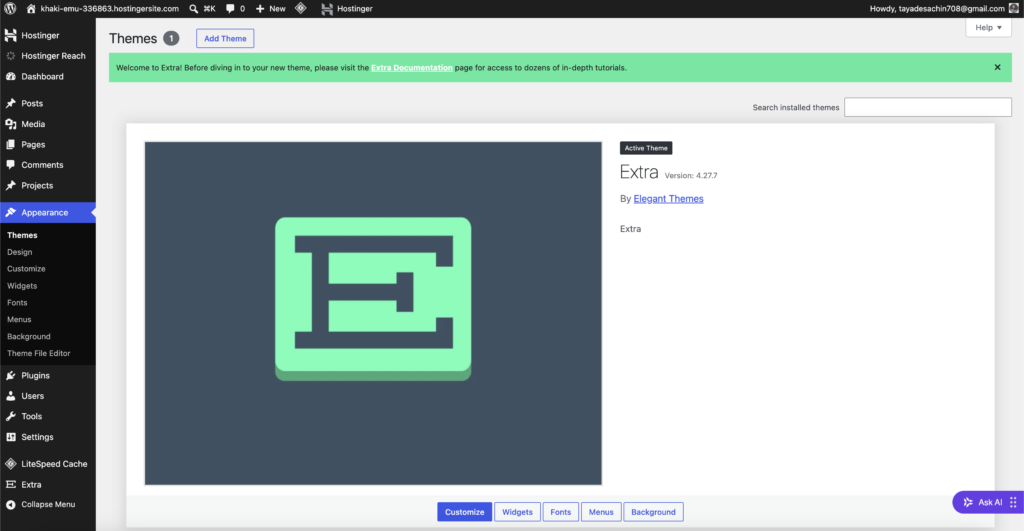Click drag handle dots on Ask AI
The width and height of the screenshot is (1024, 531).
(1013, 502)
